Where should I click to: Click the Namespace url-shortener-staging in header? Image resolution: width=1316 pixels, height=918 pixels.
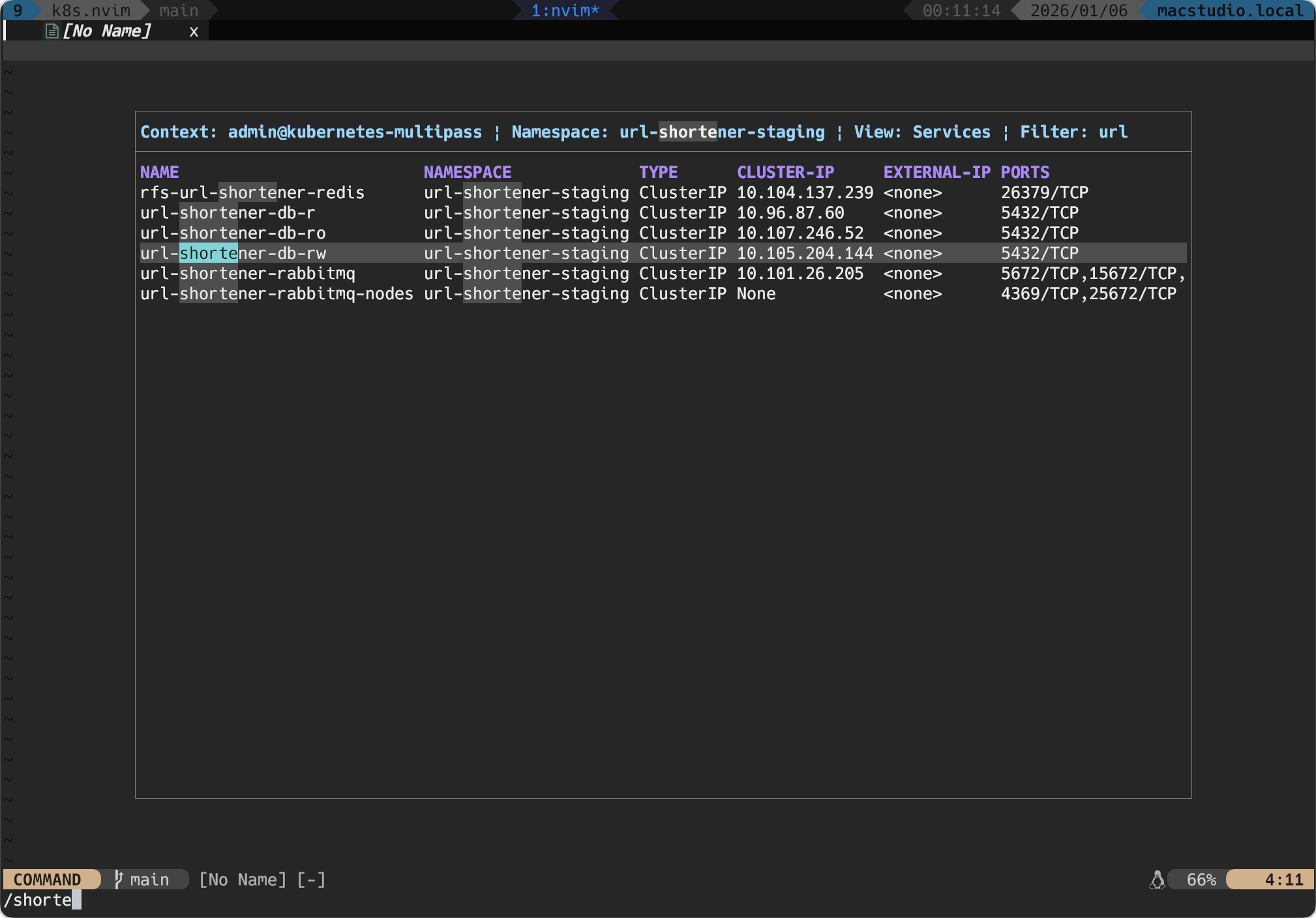pyautogui.click(x=722, y=131)
